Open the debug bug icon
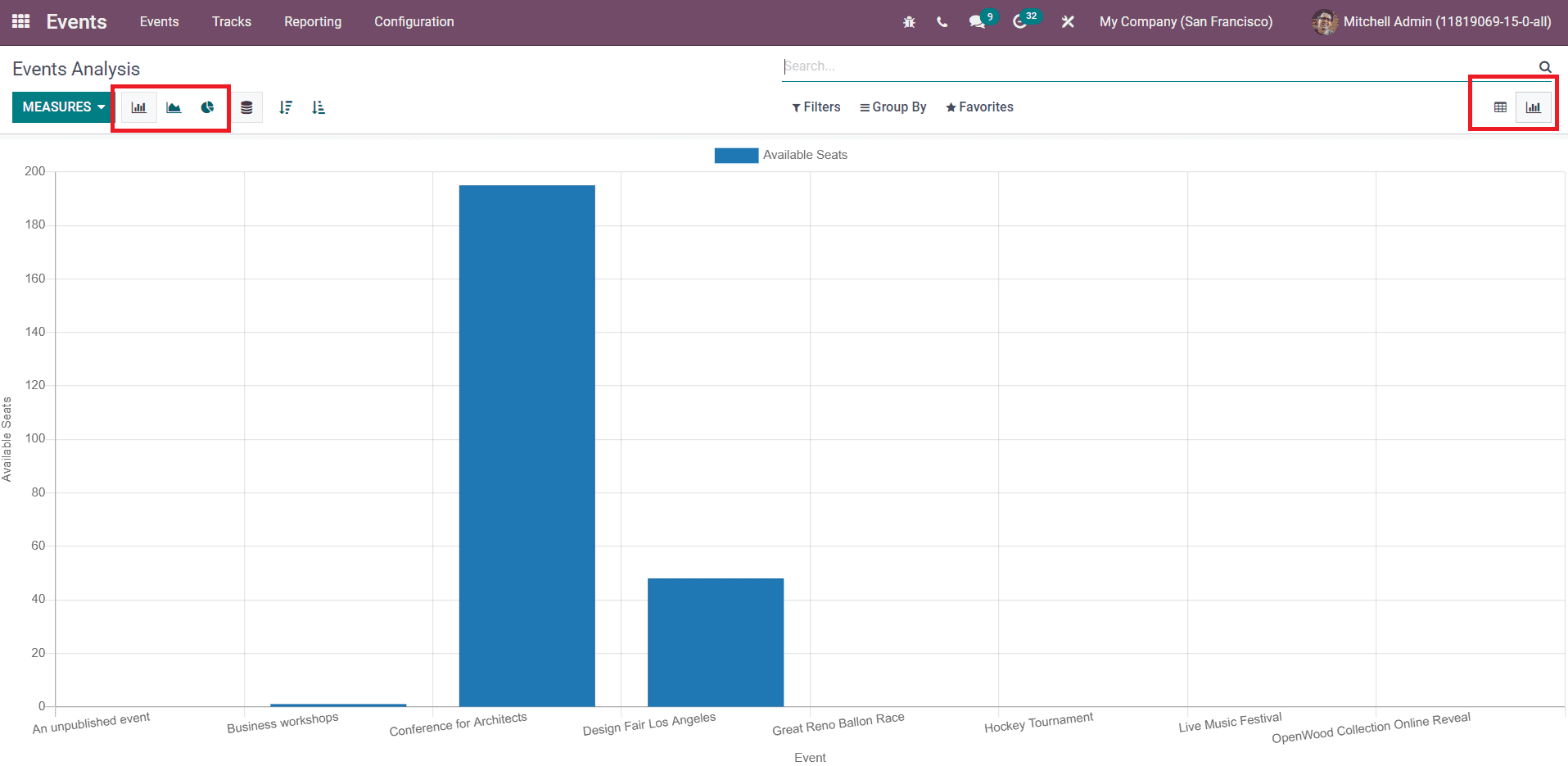 click(x=909, y=22)
